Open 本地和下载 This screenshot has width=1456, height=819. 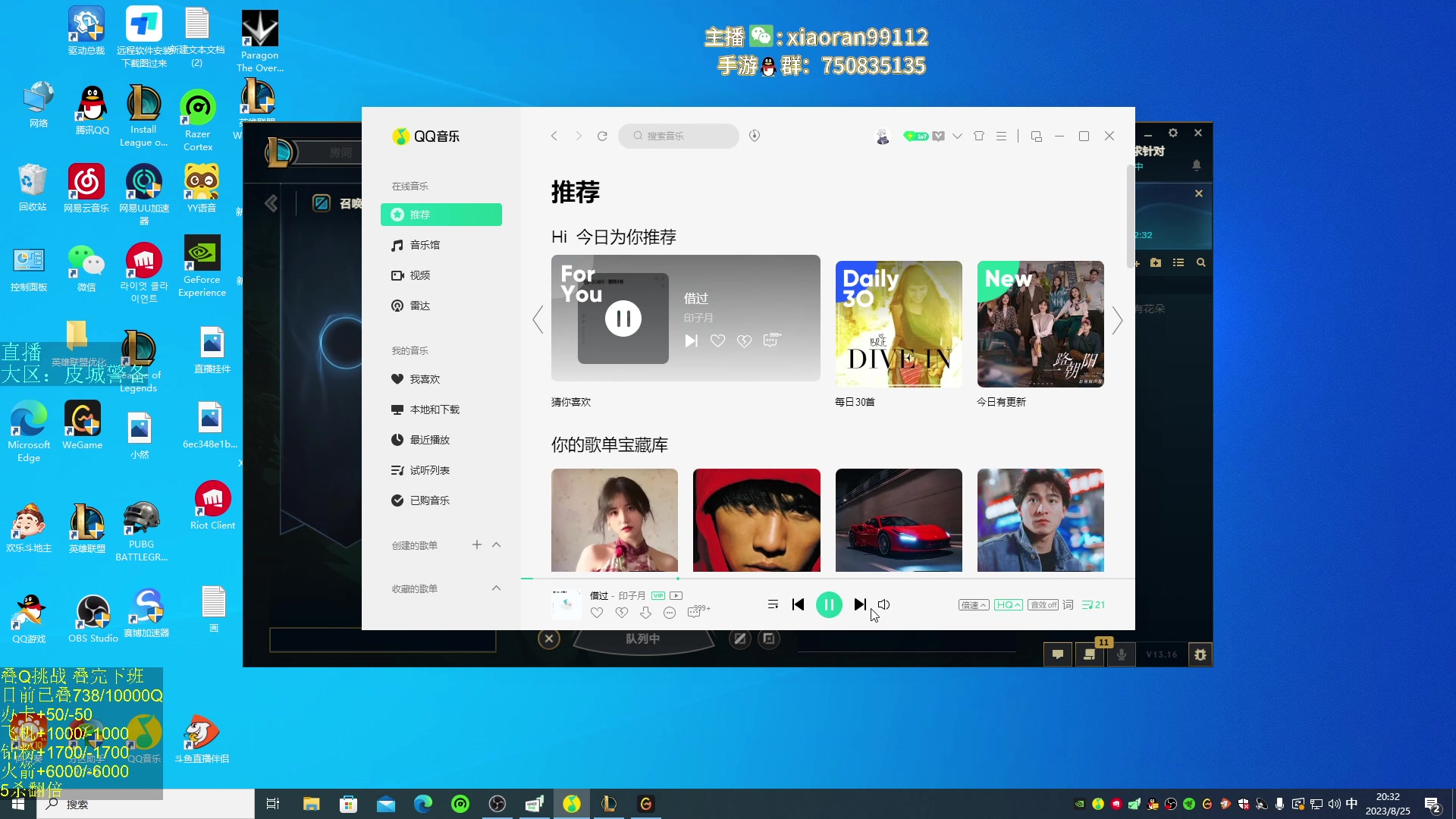coord(441,409)
